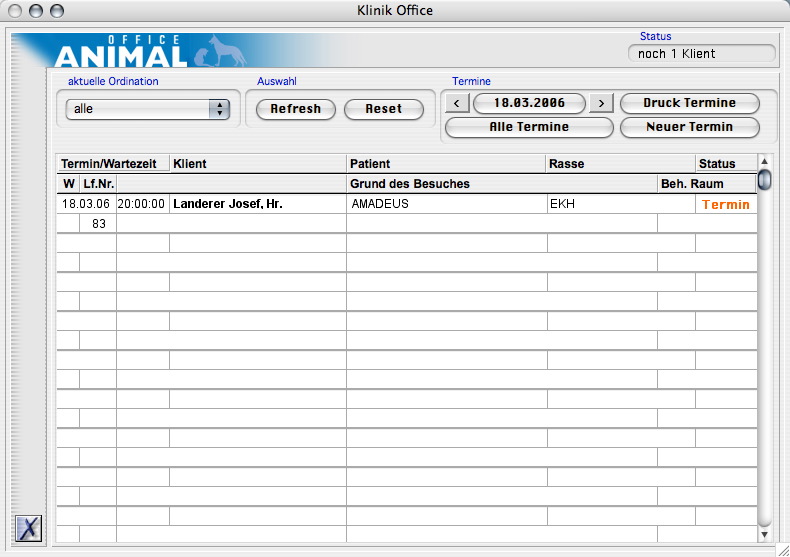Click the orange Termin status
This screenshot has width=790, height=557.
point(725,204)
